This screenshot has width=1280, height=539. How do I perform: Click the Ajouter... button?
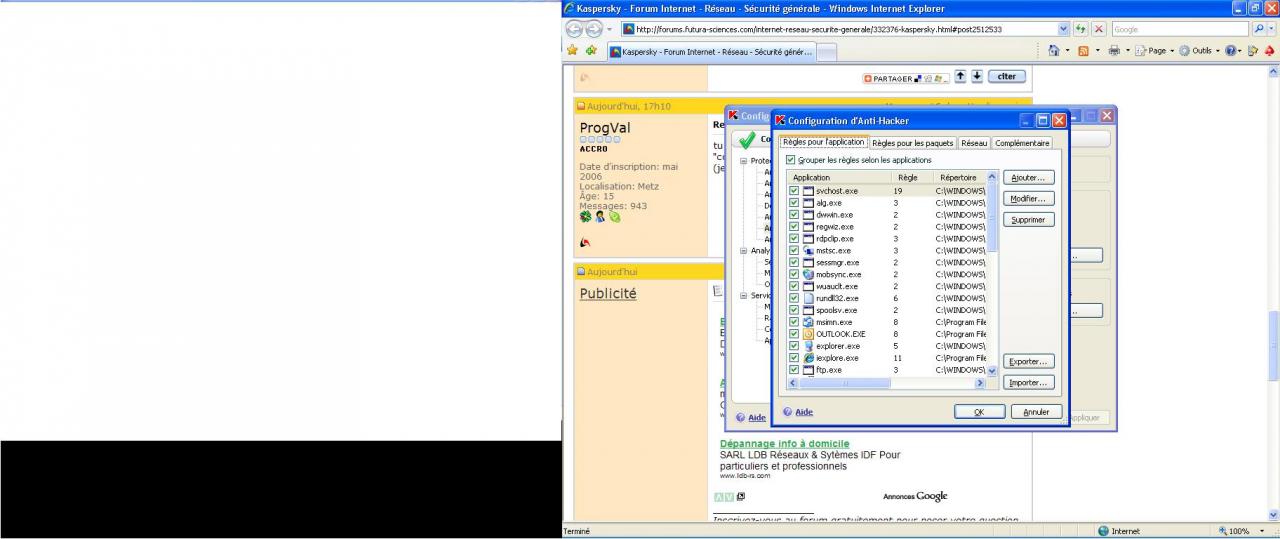(1029, 177)
